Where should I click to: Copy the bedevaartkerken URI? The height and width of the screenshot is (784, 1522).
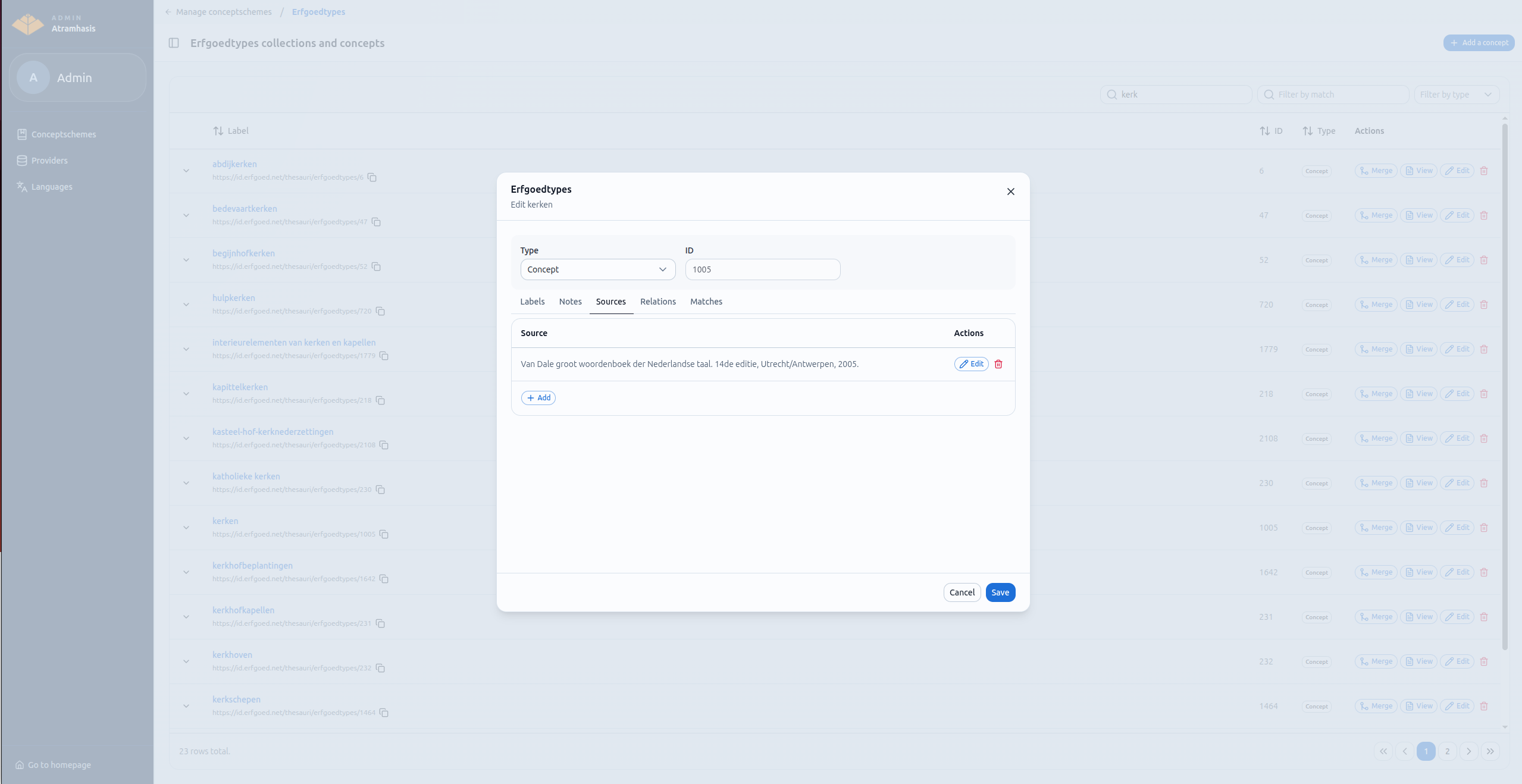[x=376, y=222]
